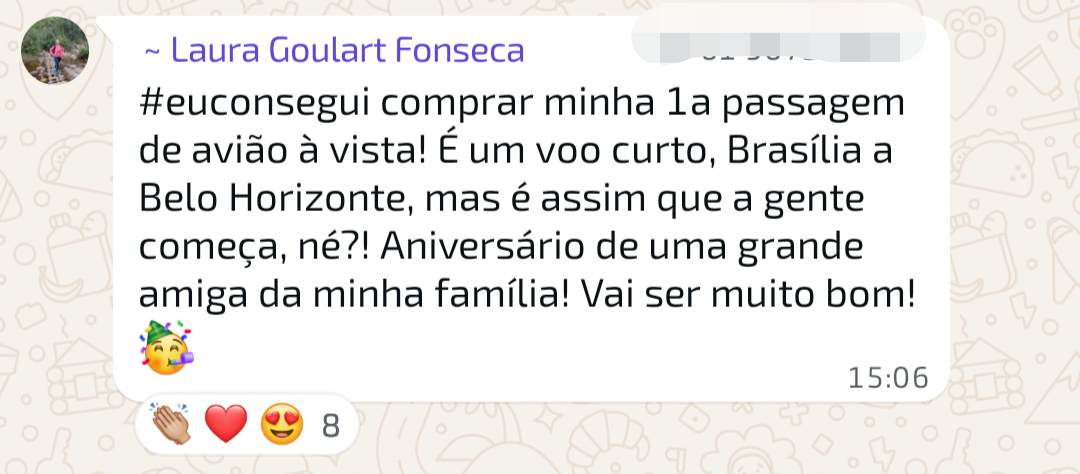Open Laura Goulart Fonseca's profile picture

[x=55, y=50]
